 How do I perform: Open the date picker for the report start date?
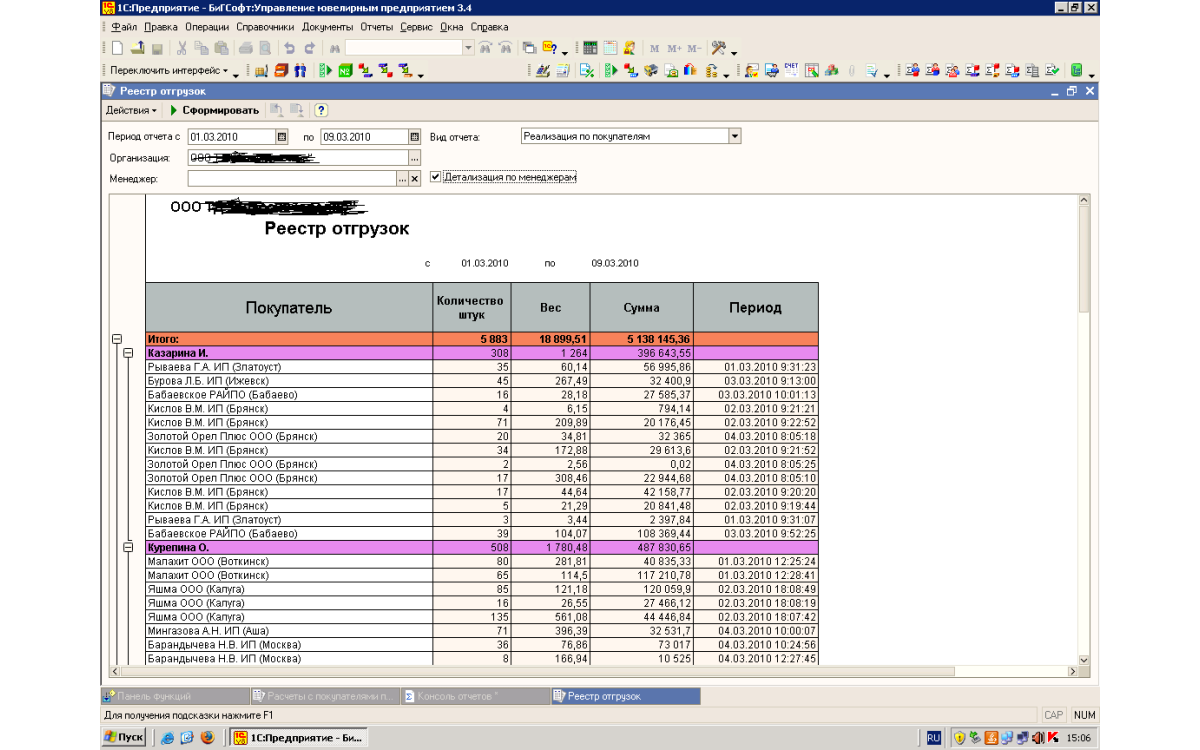tap(281, 137)
